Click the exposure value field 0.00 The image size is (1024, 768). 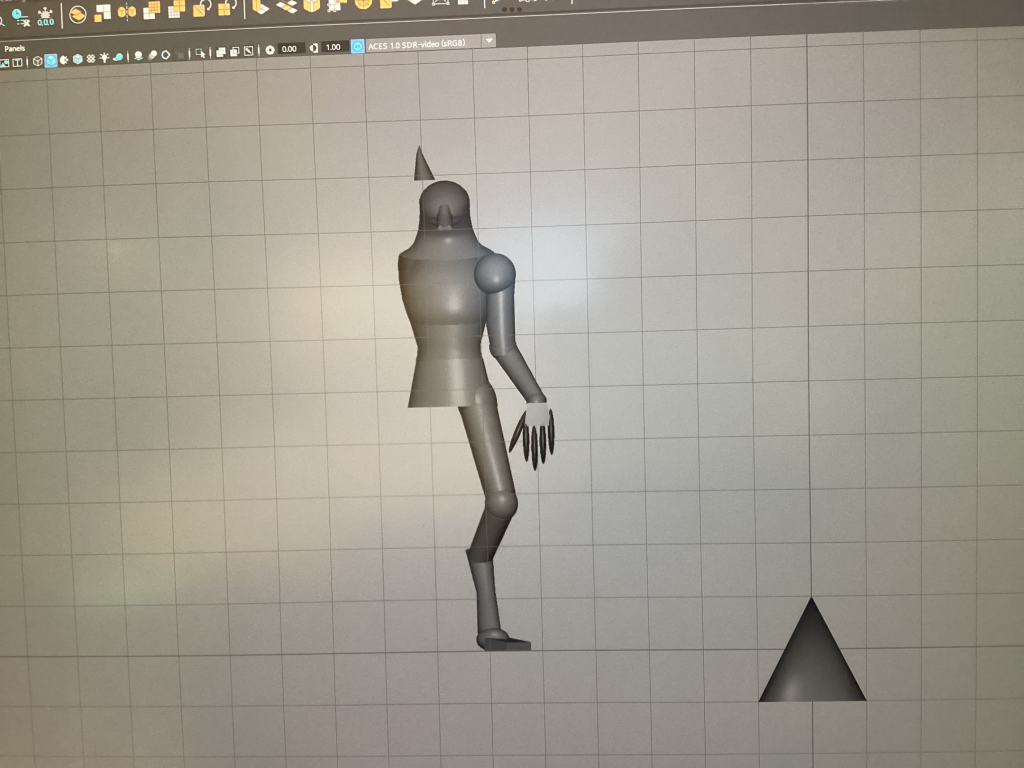289,49
